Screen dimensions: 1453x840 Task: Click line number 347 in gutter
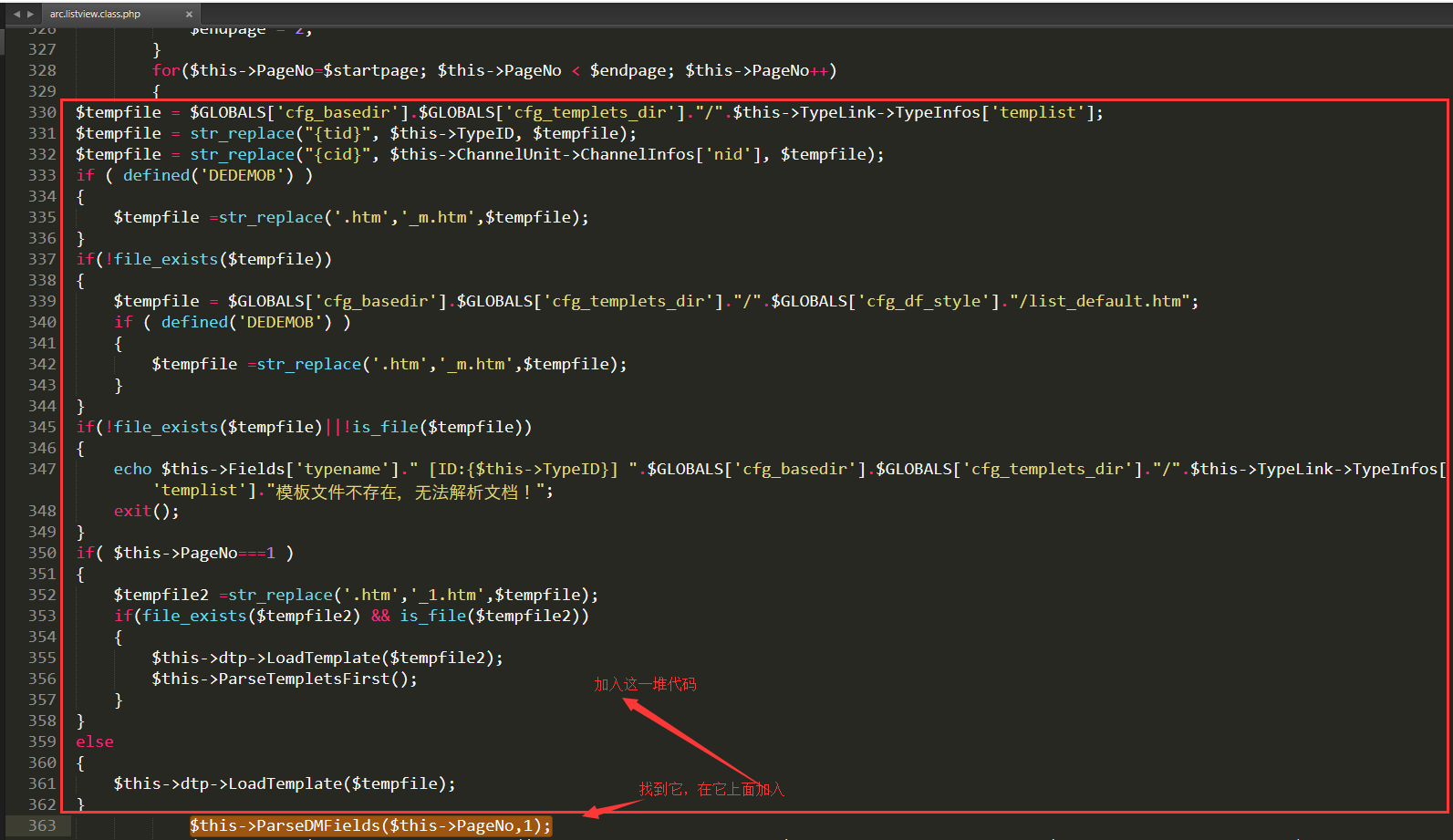[x=42, y=469]
